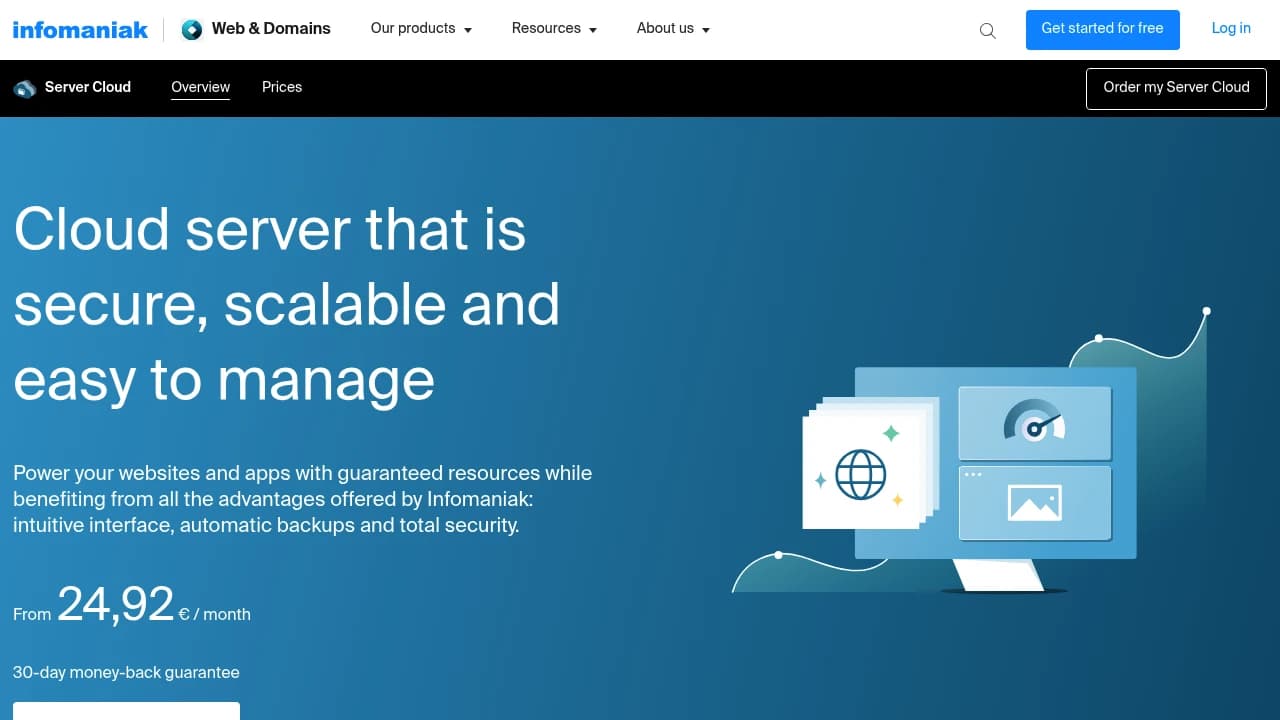Click the monitor illustration
The image size is (1280, 720).
[x=996, y=478]
